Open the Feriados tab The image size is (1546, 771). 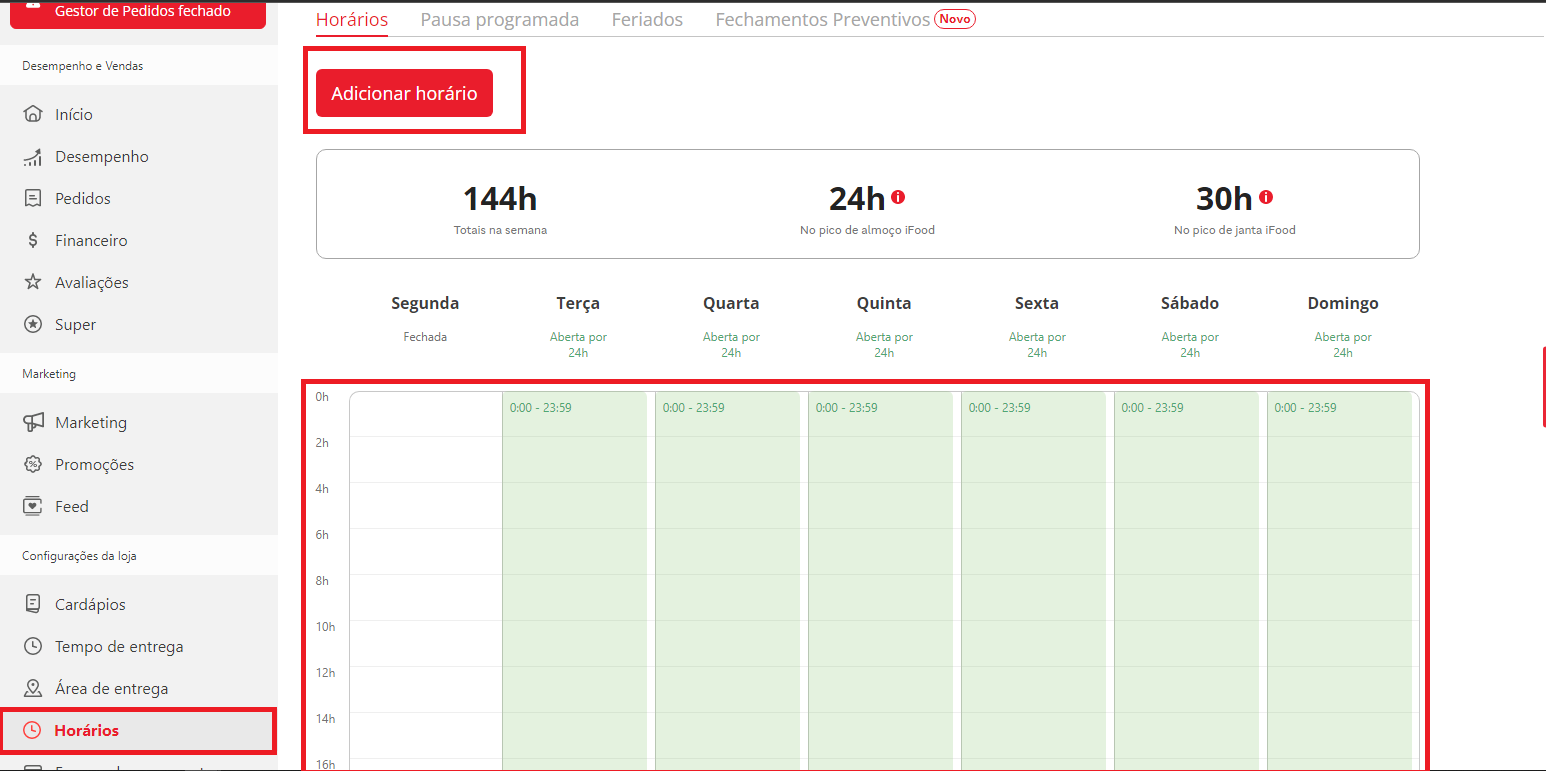click(647, 20)
